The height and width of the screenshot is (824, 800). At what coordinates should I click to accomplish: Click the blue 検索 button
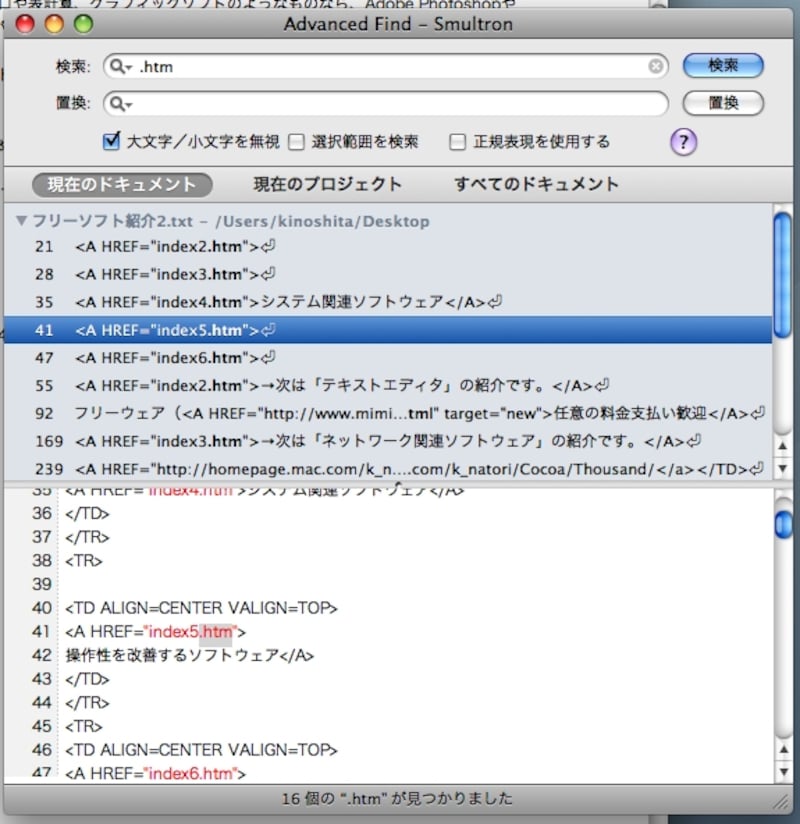(723, 66)
